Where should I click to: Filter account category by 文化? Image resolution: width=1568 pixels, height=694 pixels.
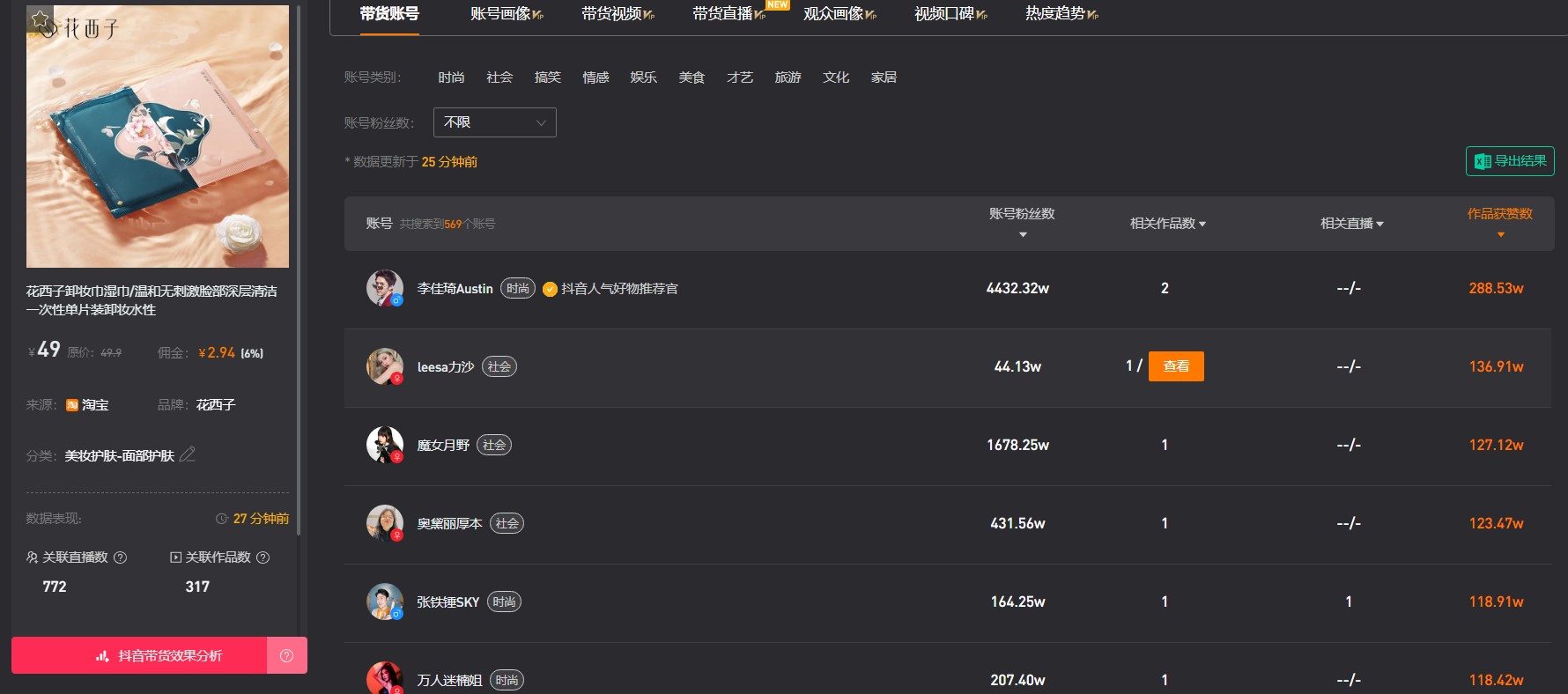836,78
